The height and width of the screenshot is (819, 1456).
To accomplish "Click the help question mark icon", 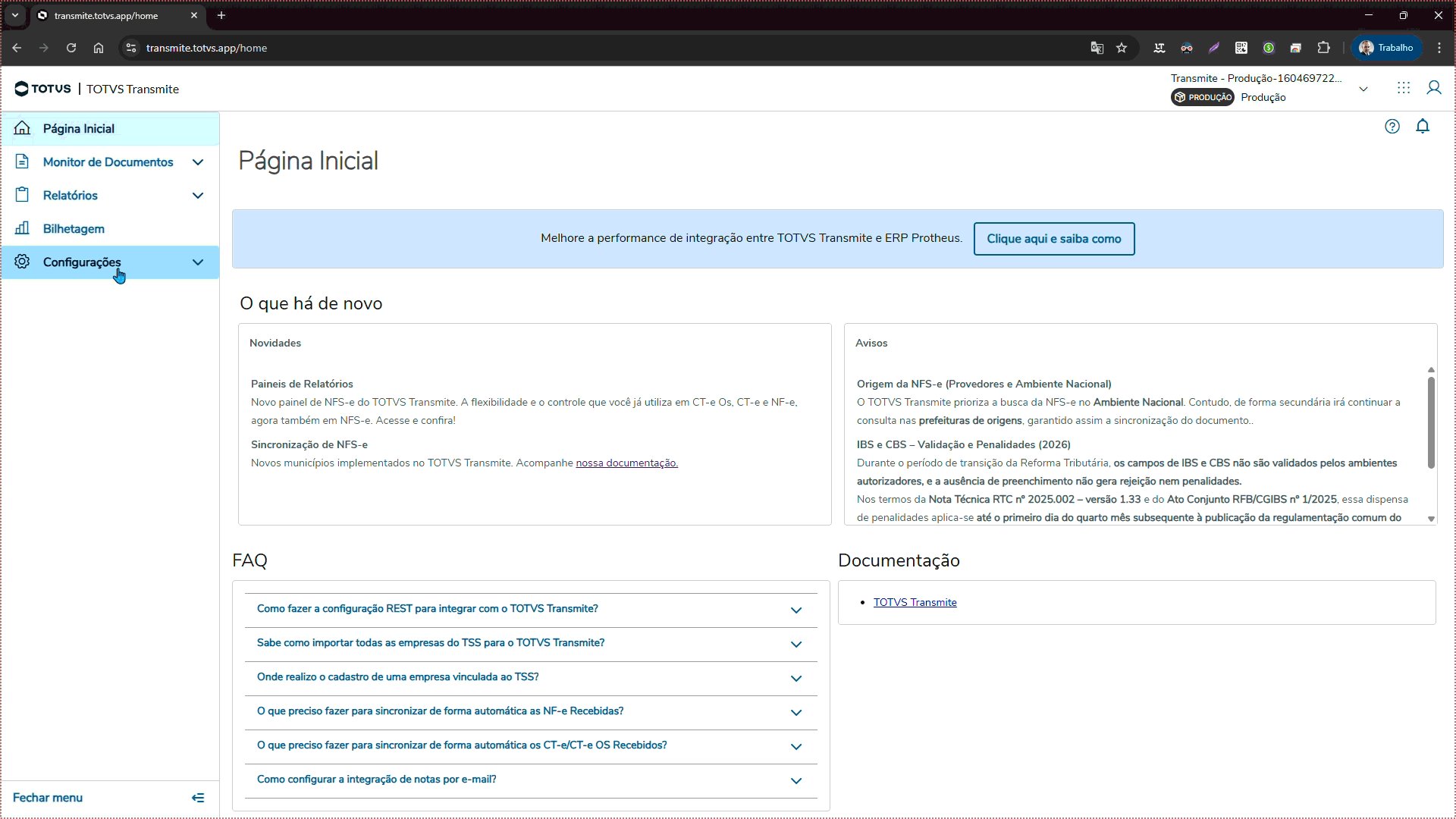I will (x=1392, y=127).
